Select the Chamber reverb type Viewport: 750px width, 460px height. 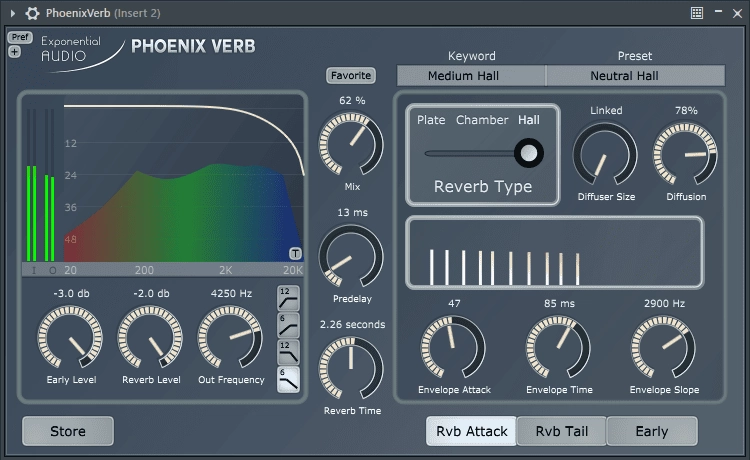pos(482,120)
